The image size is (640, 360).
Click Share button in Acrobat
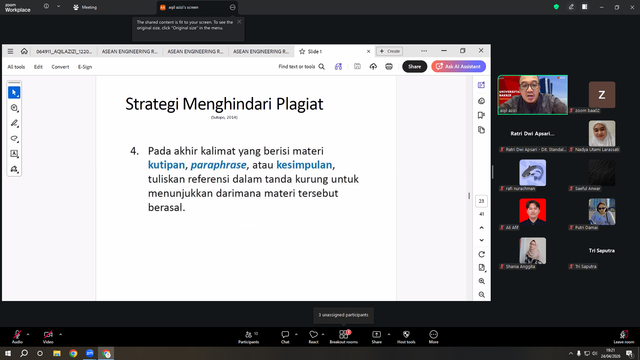pos(414,67)
